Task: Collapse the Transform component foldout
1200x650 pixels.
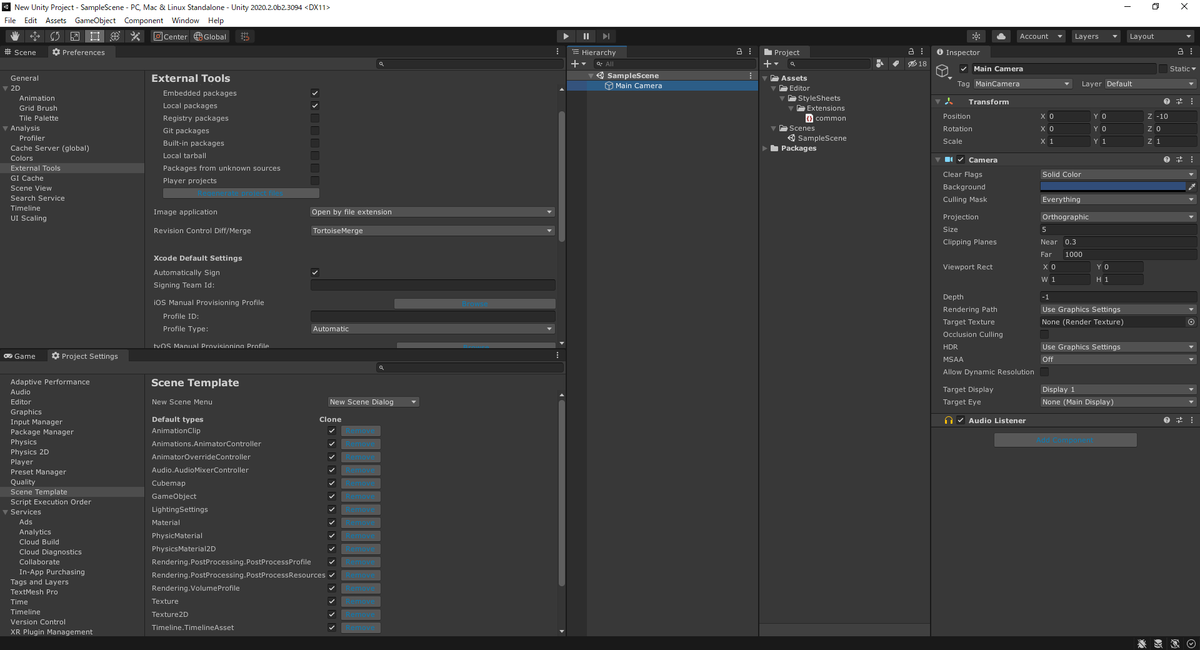Action: click(938, 101)
